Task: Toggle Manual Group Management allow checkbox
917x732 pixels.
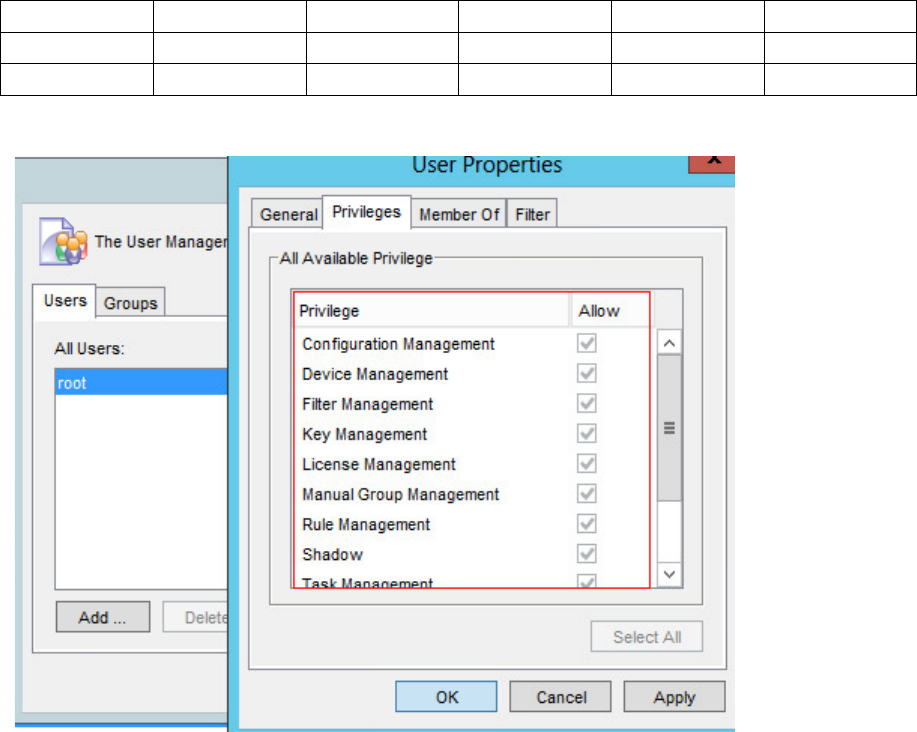Action: tap(587, 493)
